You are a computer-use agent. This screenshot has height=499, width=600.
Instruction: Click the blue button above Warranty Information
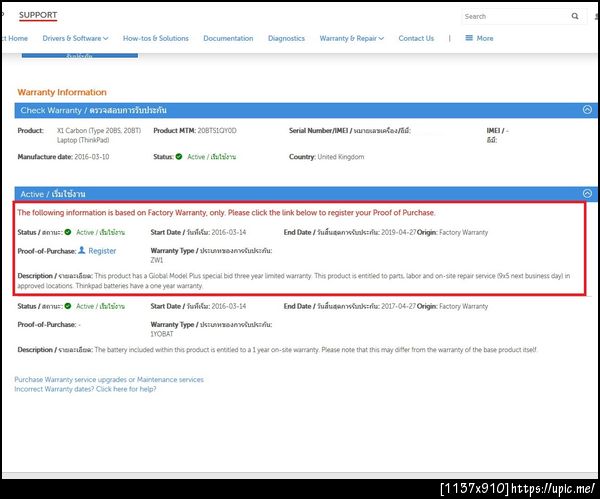[80, 55]
